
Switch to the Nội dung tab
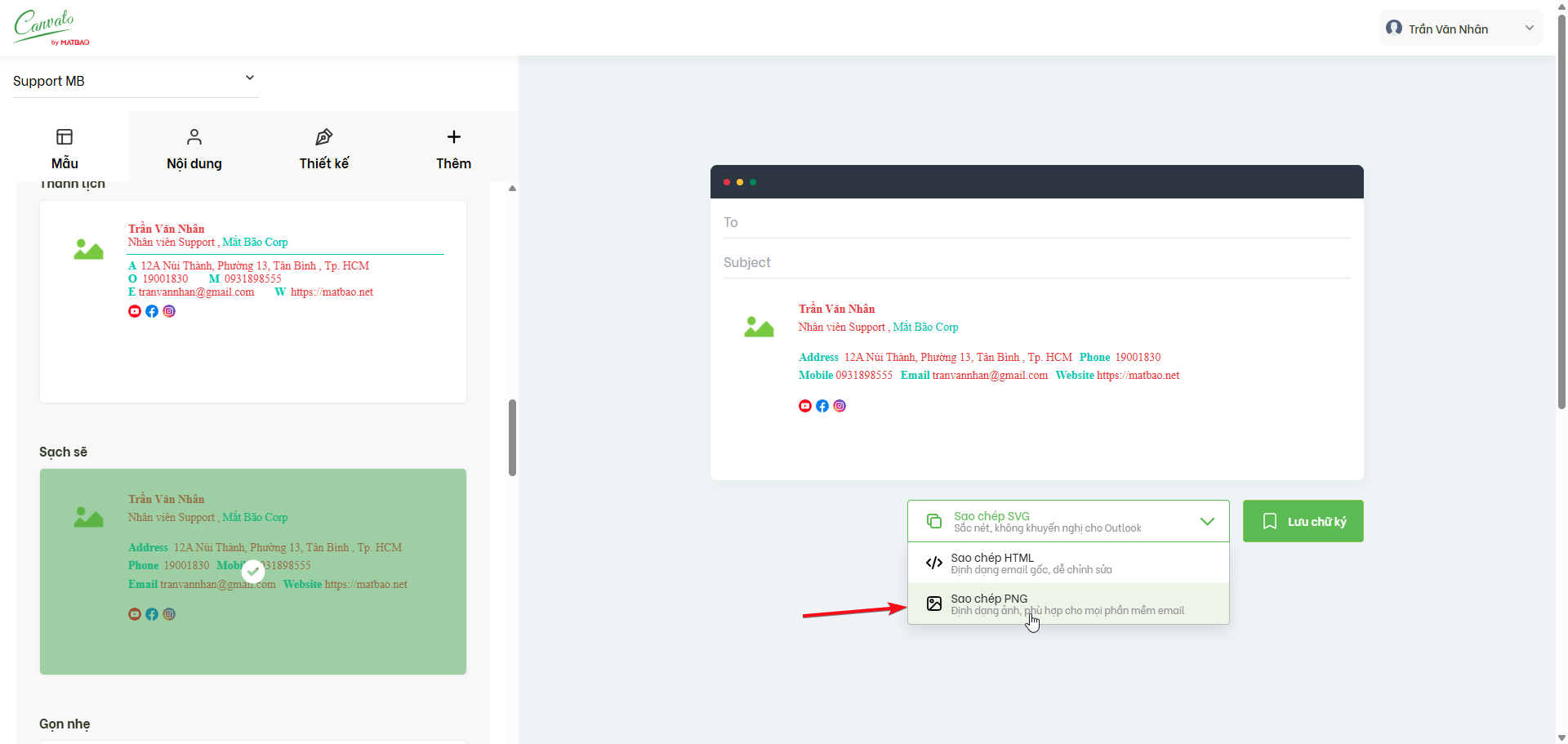[194, 149]
